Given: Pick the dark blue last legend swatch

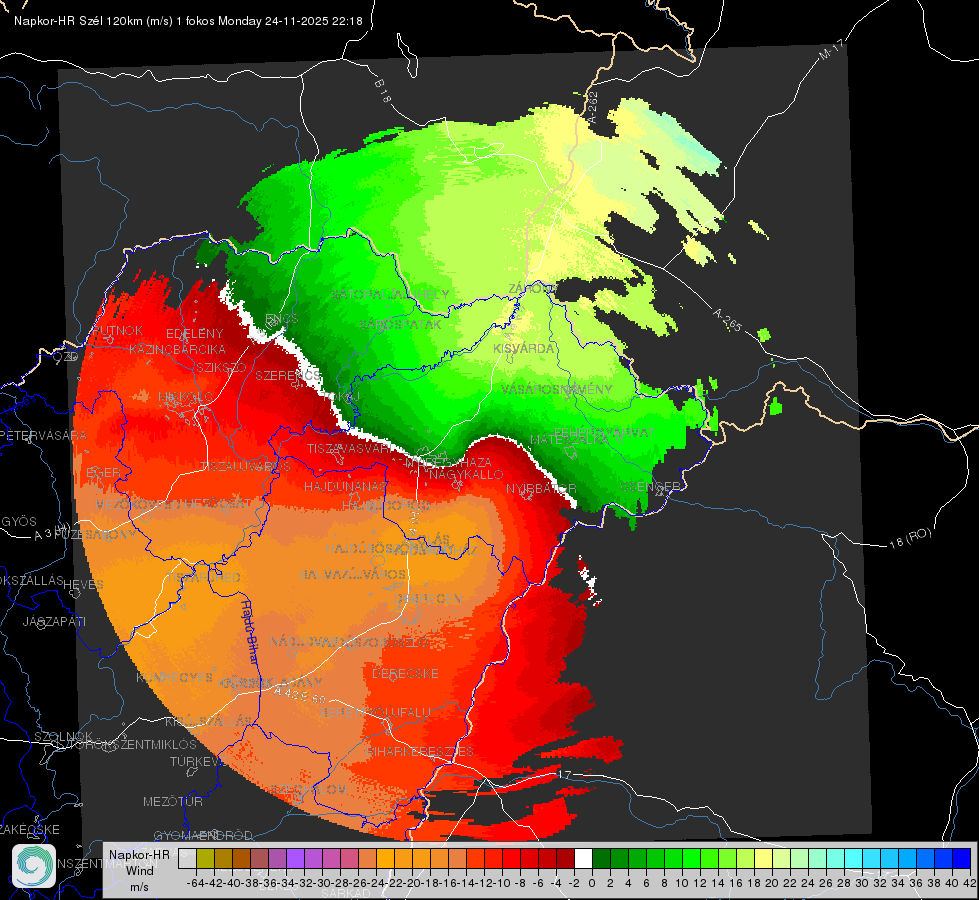Looking at the screenshot, I should tap(962, 858).
